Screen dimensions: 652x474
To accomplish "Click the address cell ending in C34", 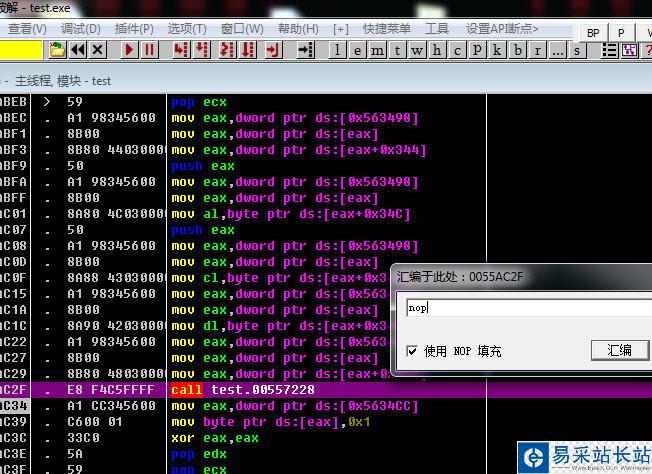I will click(x=14, y=406).
